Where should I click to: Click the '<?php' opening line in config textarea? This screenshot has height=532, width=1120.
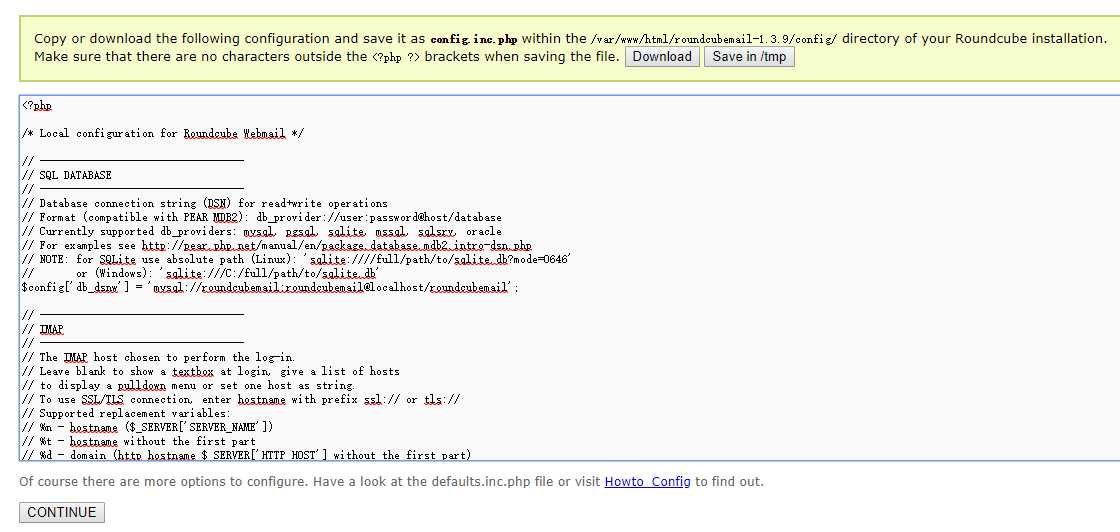click(37, 106)
